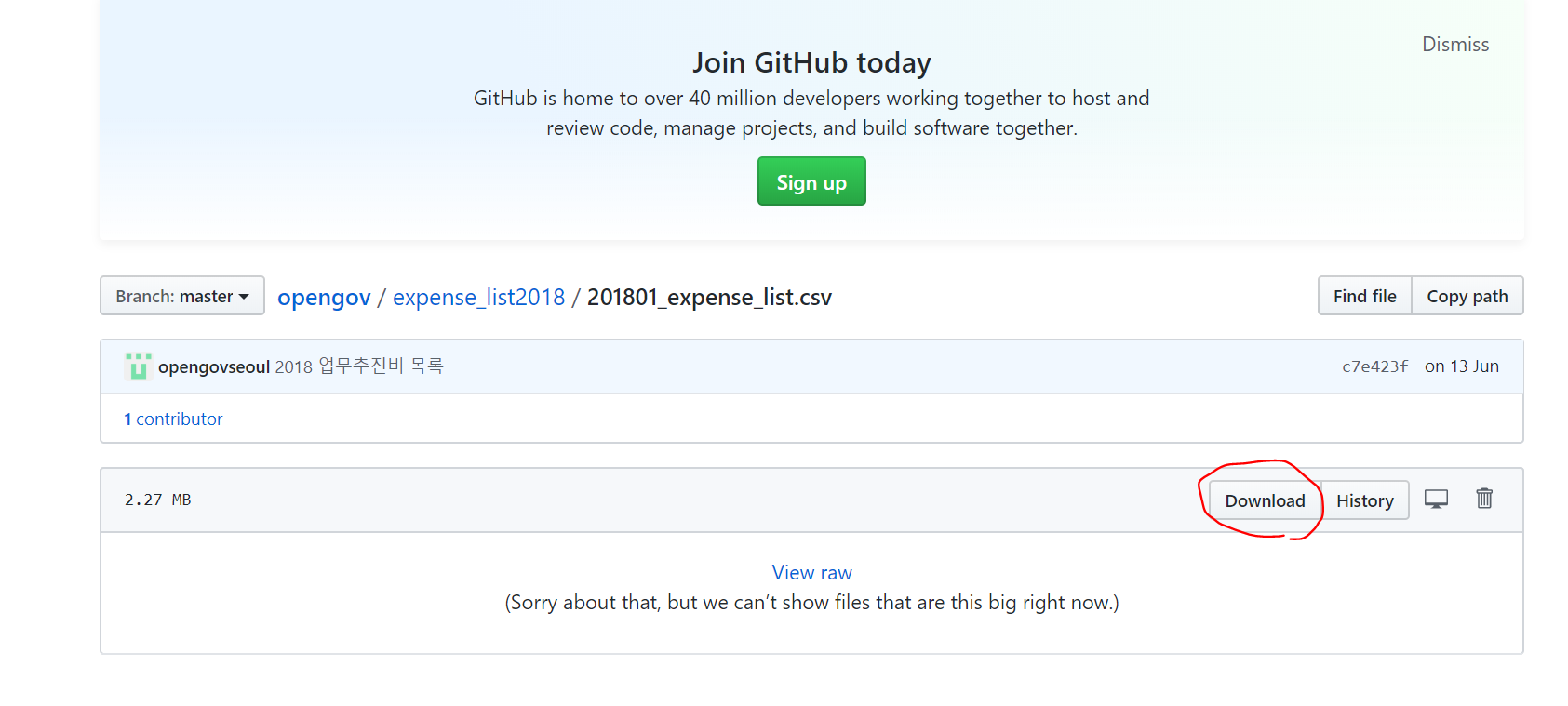Click the Join GitHub today heading
Image resolution: width=1568 pixels, height=706 pixels.
[811, 62]
